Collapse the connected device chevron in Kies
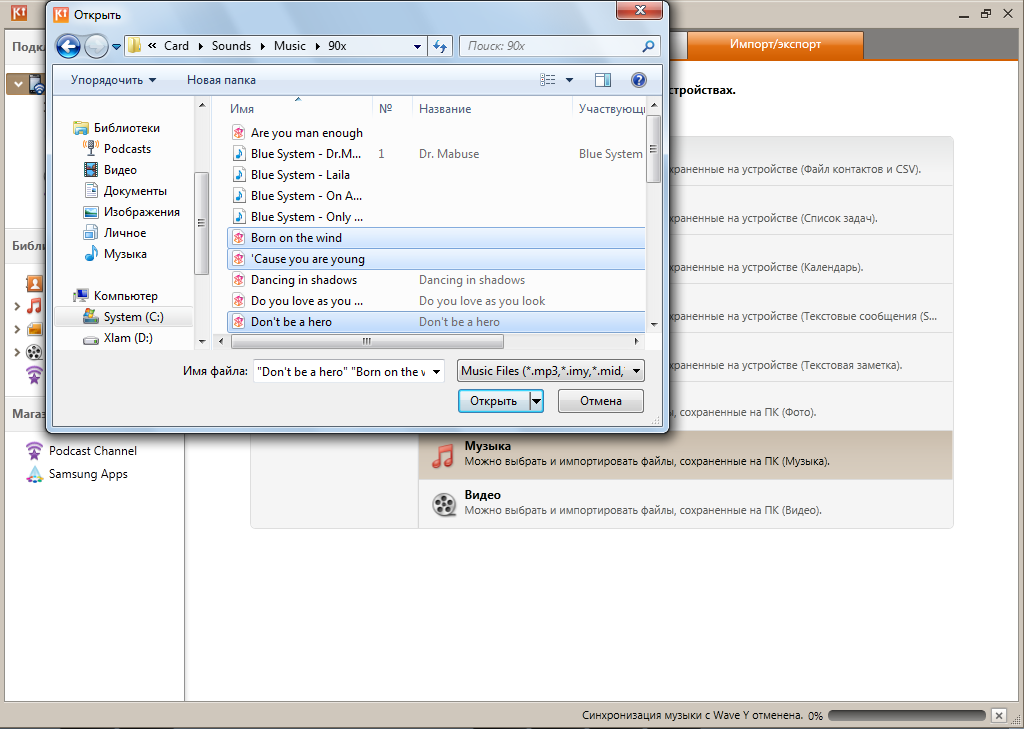This screenshot has height=729, width=1024. click(18, 84)
